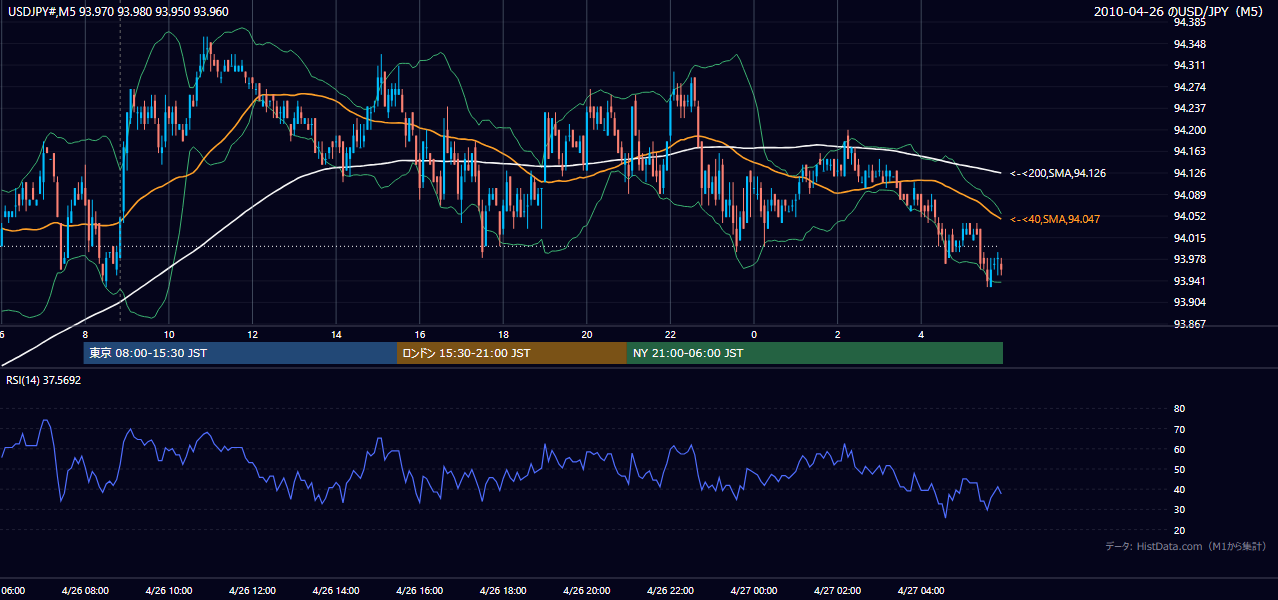Click time axis date label 4/26 08:00
1278x600 pixels.
tap(85, 591)
